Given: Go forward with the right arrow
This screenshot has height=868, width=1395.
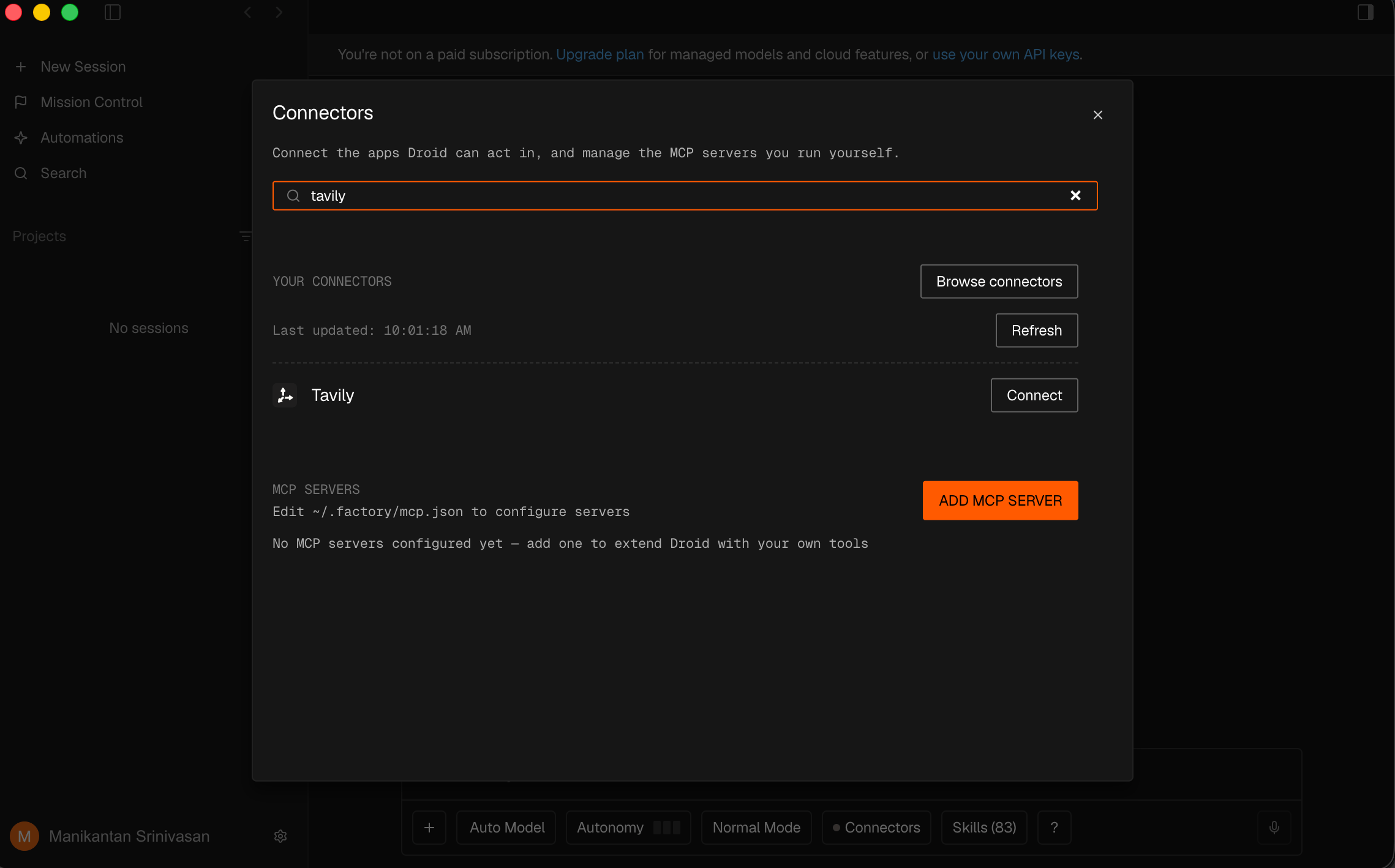Looking at the screenshot, I should [x=279, y=12].
